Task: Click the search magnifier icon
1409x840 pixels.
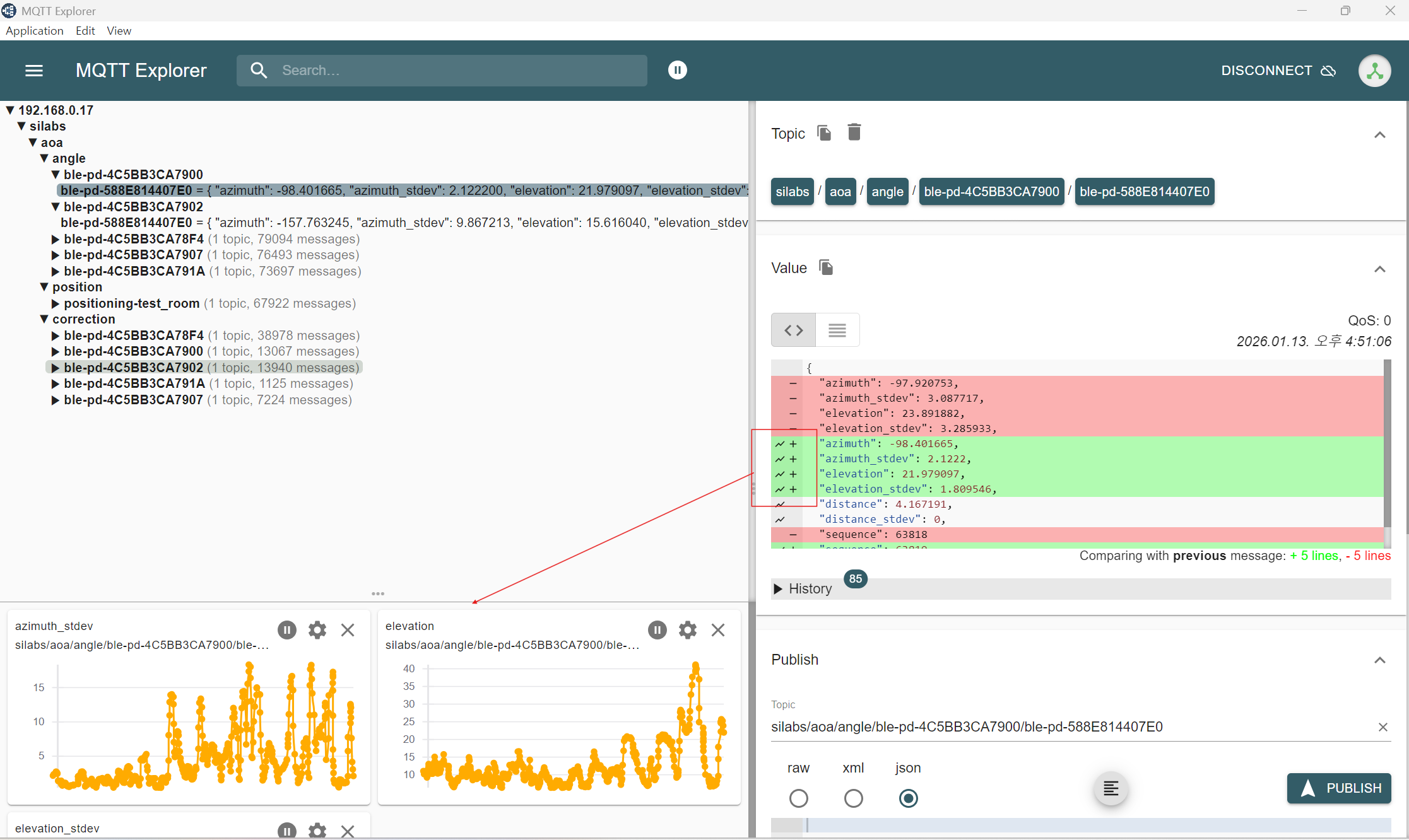Action: pos(259,70)
